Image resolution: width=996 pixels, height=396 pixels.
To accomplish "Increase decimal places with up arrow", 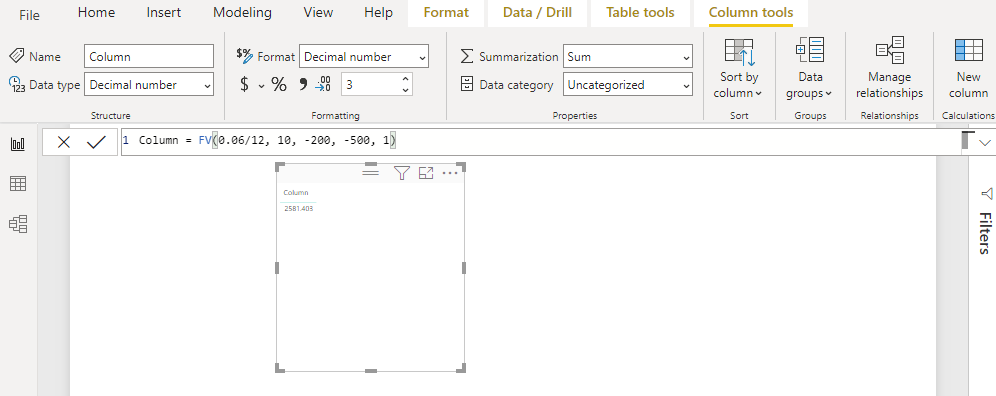I will click(405, 79).
